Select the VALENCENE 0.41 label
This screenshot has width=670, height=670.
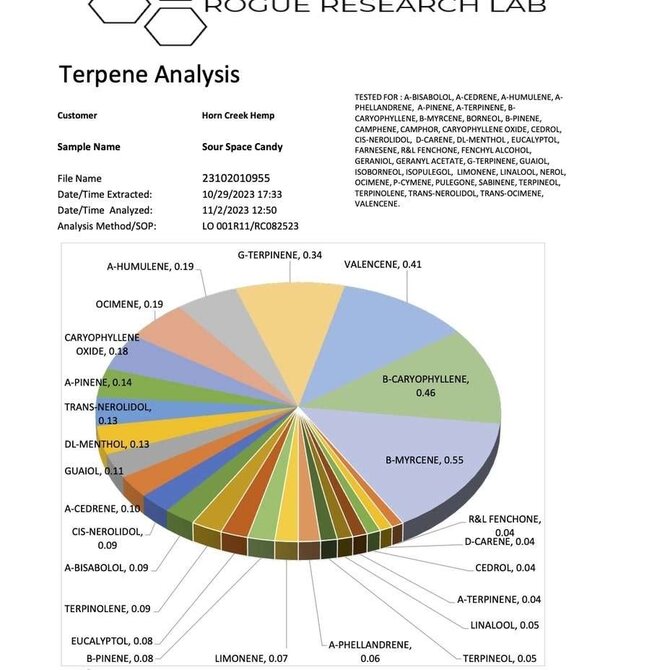click(x=383, y=264)
